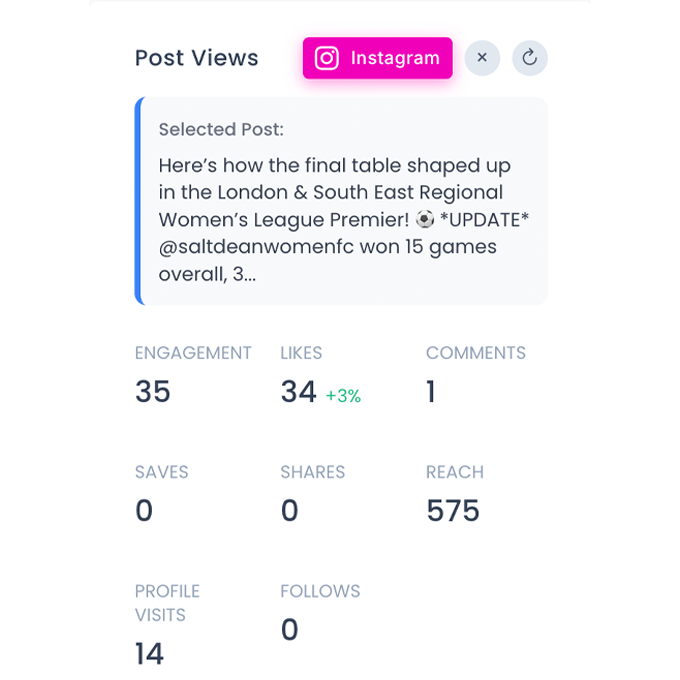
Task: Select the Reach value 575
Action: pos(453,511)
